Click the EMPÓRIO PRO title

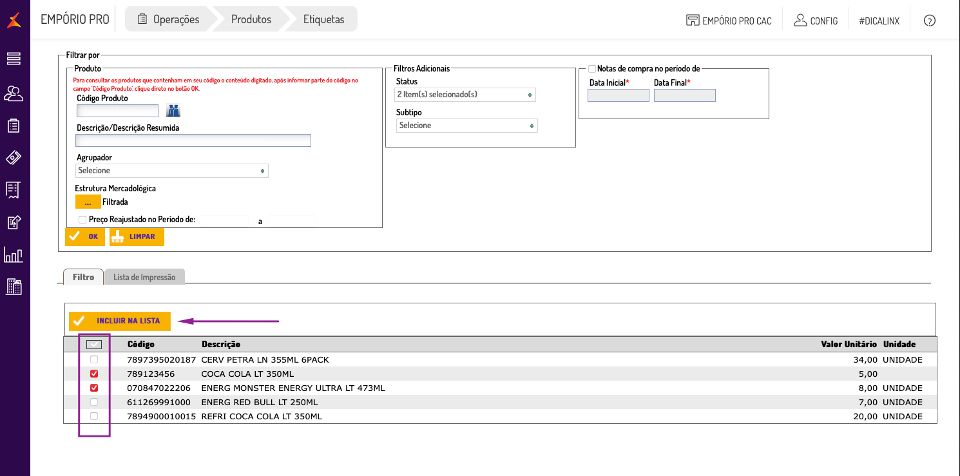coord(75,20)
